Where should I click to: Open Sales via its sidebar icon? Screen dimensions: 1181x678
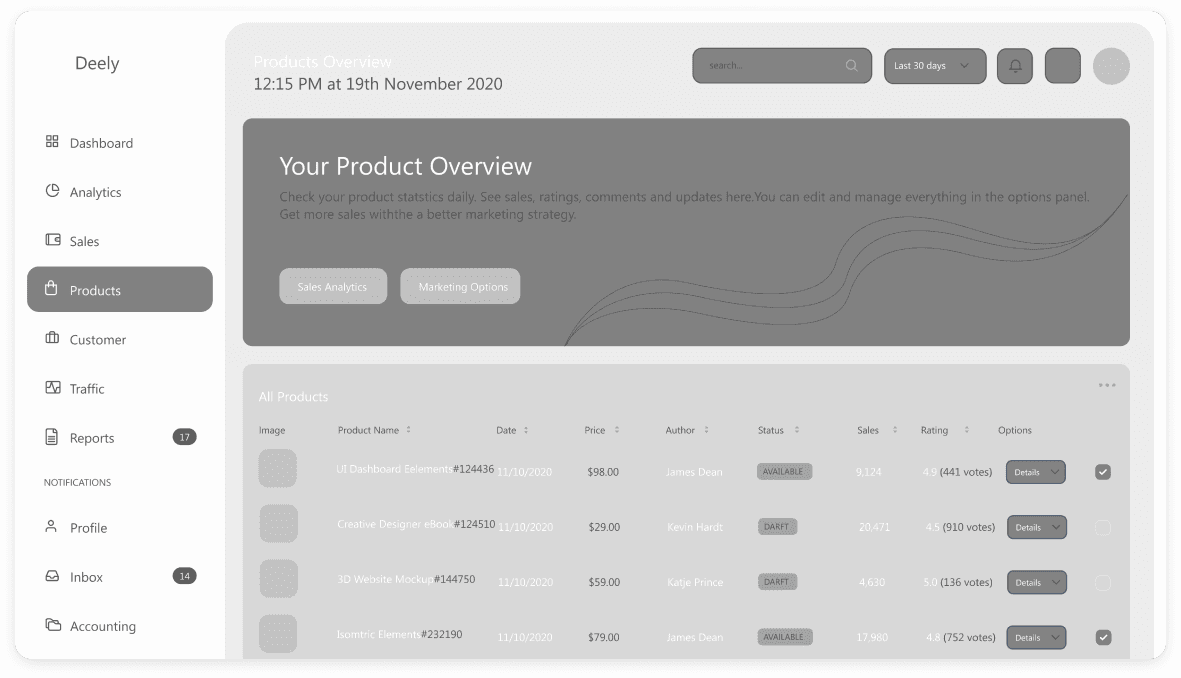pos(53,240)
